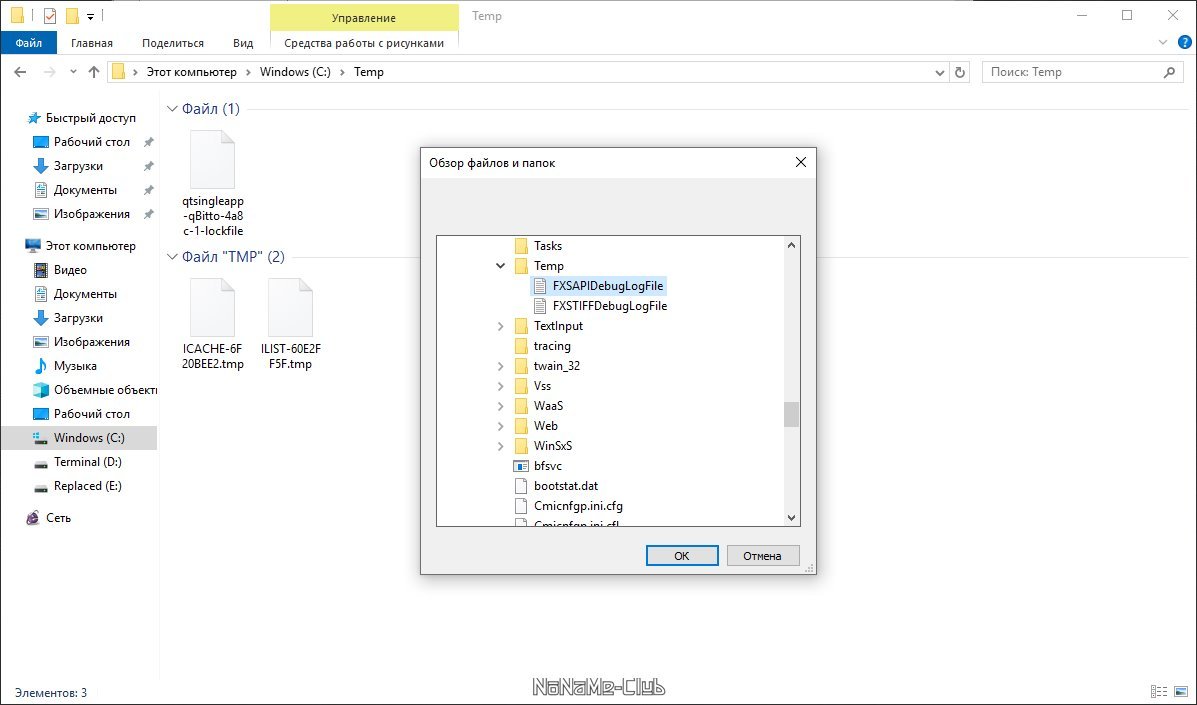Expand twain_32 folder in dialog tree
Screen dimensions: 1197x705
pos(501,365)
